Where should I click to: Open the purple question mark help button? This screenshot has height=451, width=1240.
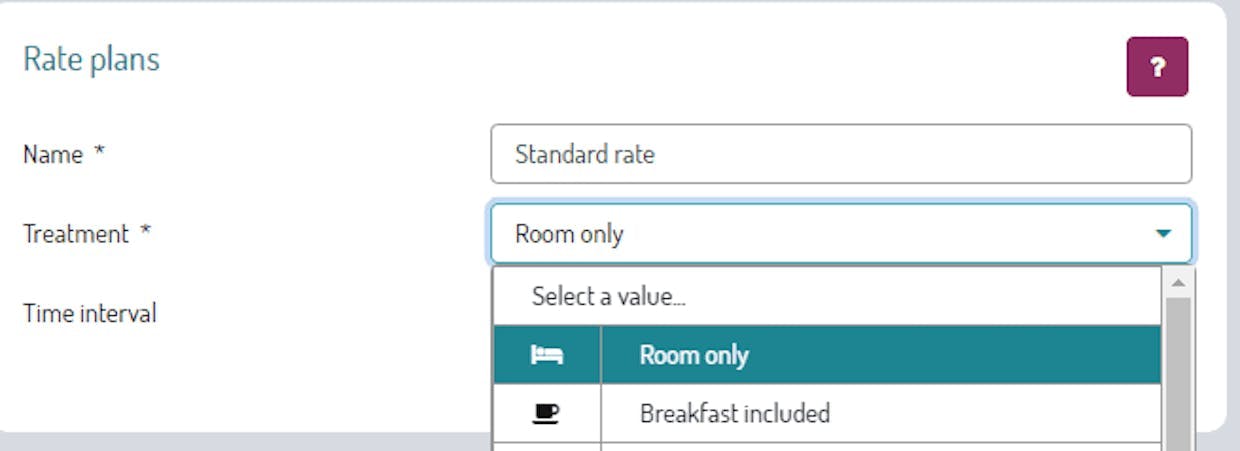pos(1157,67)
